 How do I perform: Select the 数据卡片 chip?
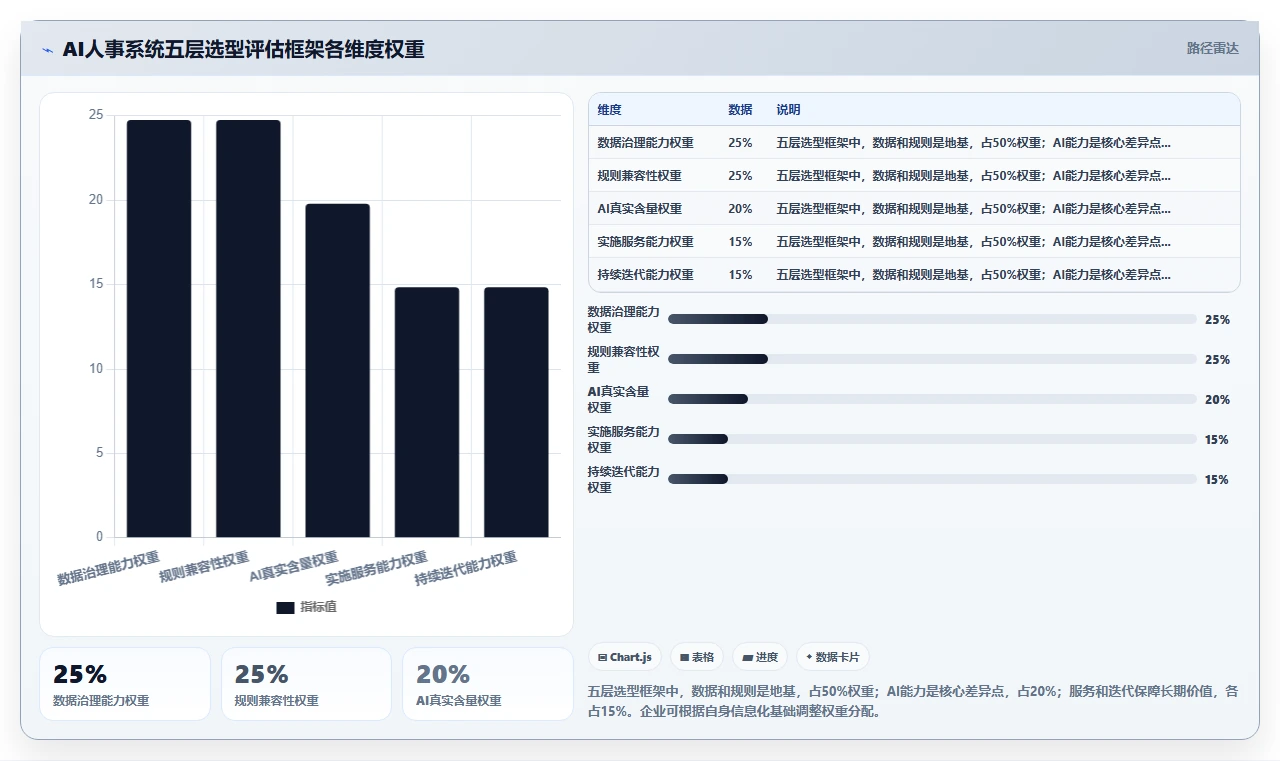pyautogui.click(x=832, y=657)
